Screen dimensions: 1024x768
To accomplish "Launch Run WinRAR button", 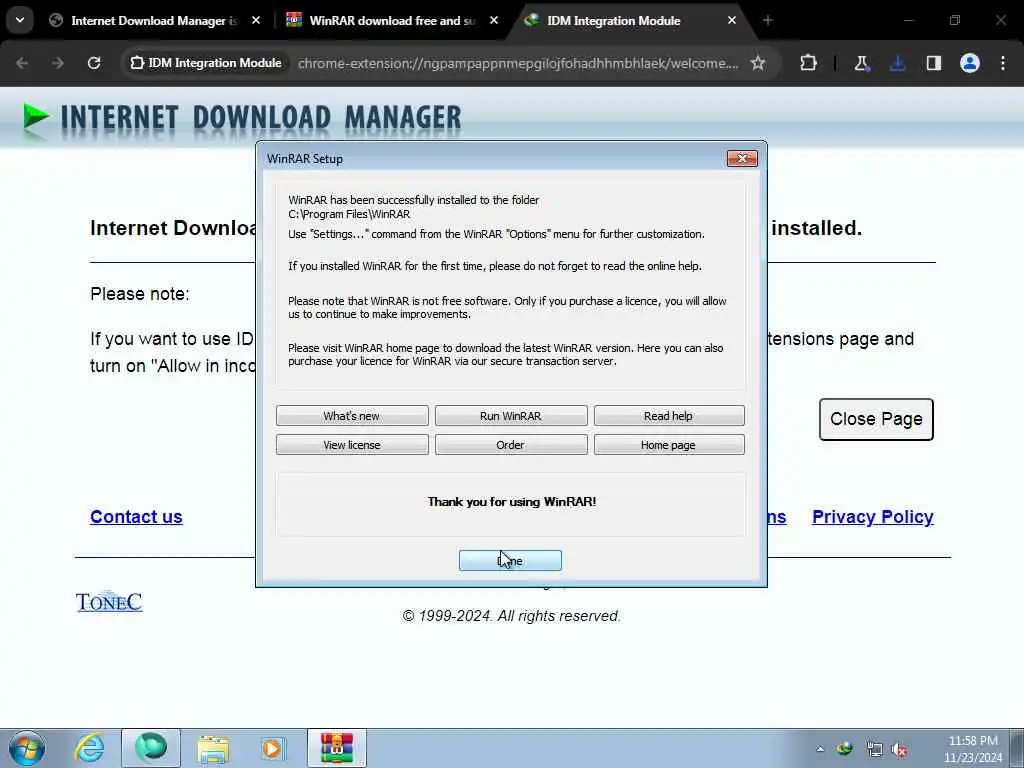I will point(511,416).
